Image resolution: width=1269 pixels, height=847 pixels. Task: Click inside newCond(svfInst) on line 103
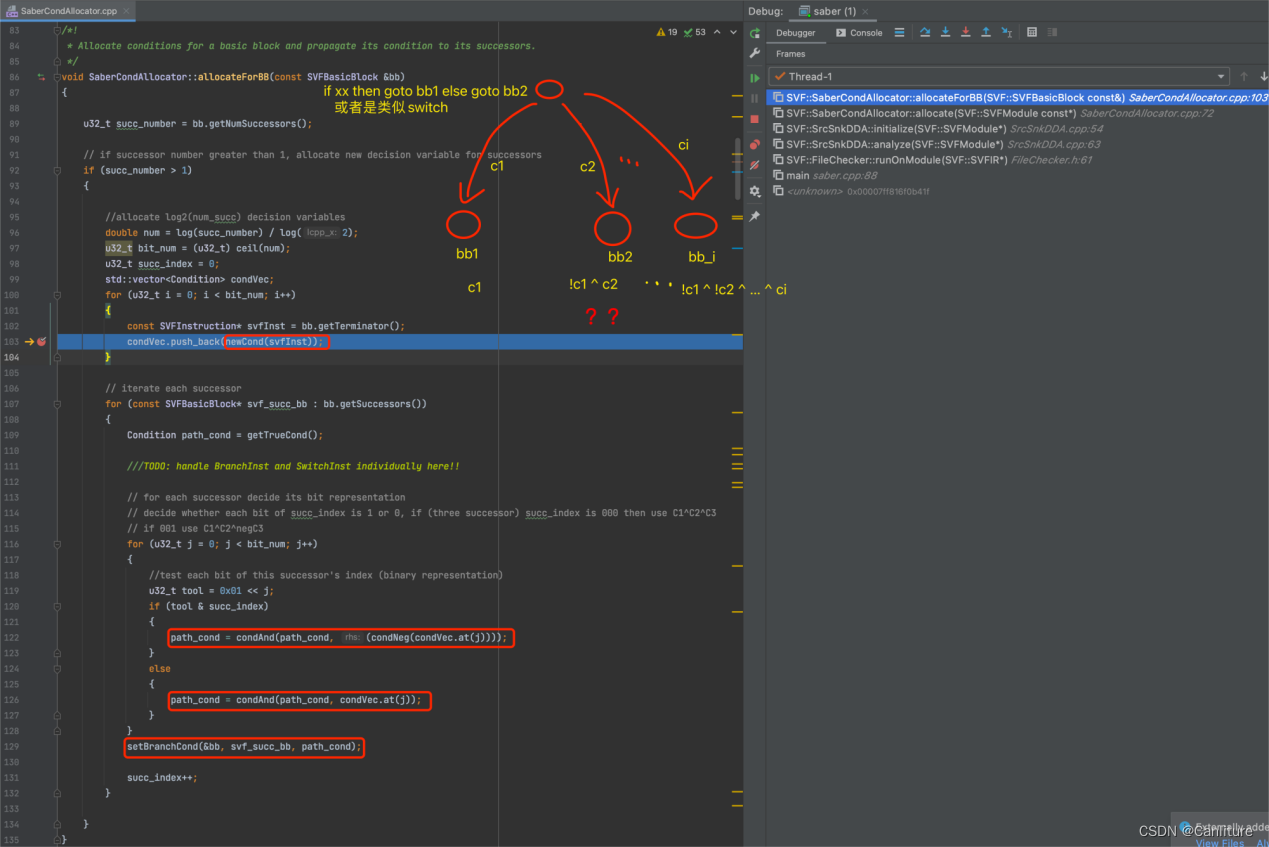(x=273, y=342)
